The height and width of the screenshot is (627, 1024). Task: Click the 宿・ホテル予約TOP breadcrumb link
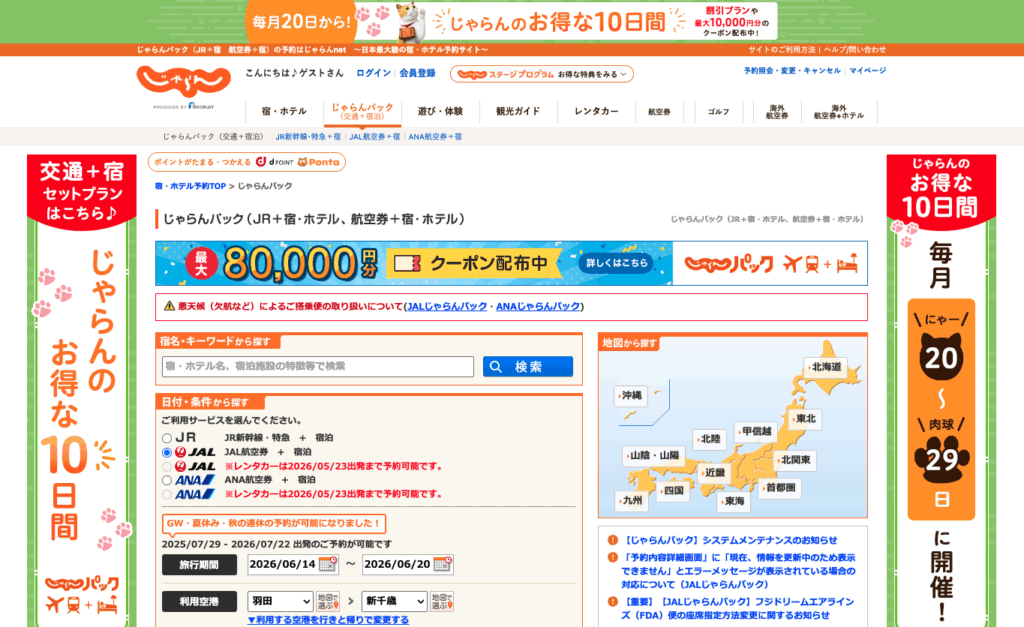190,186
